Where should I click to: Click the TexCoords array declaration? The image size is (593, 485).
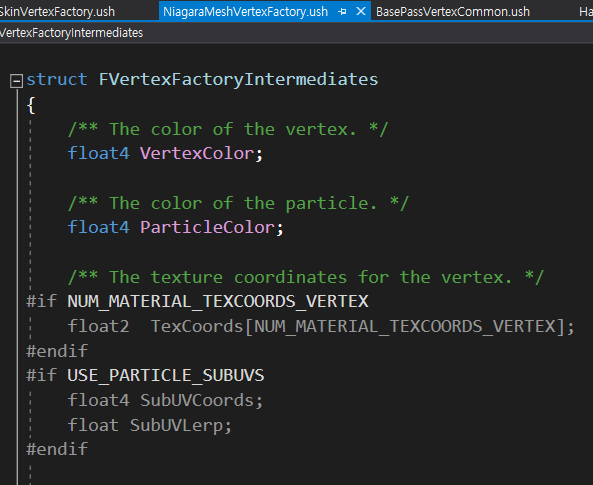321,326
